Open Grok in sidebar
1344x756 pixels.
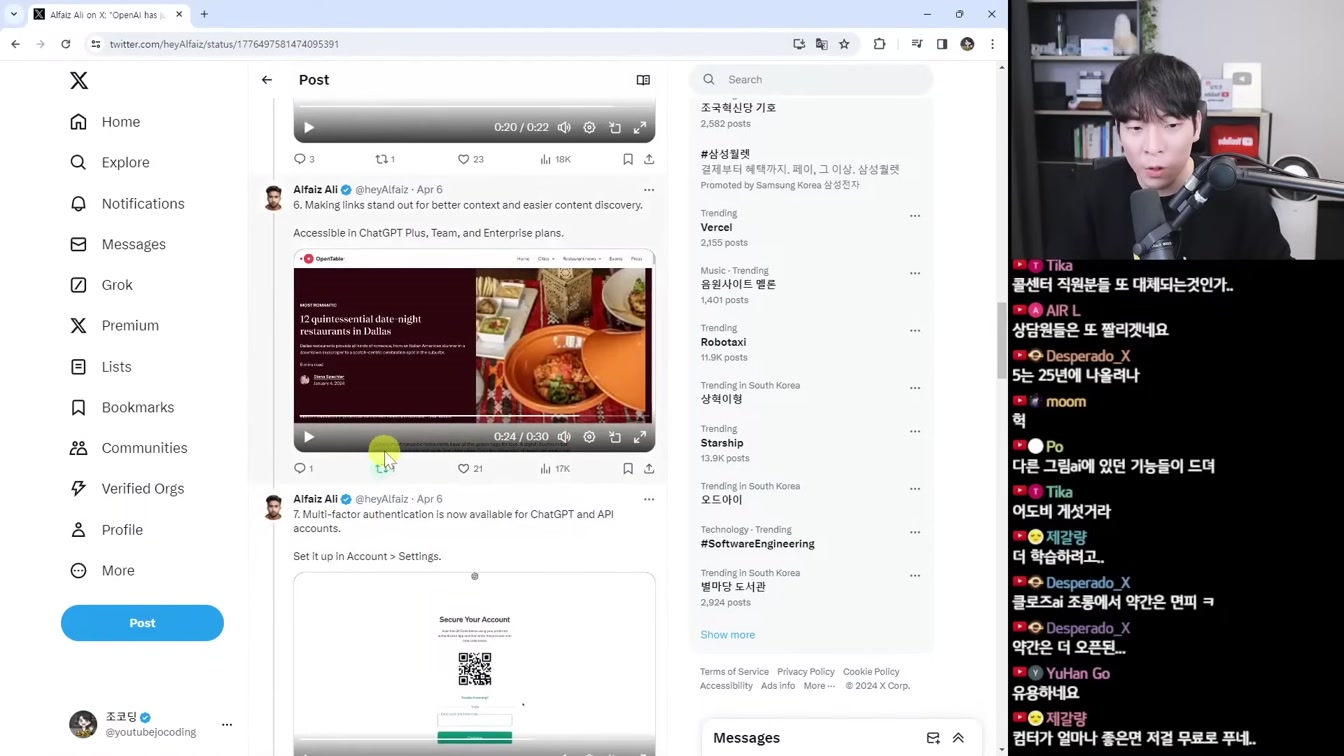click(101, 285)
